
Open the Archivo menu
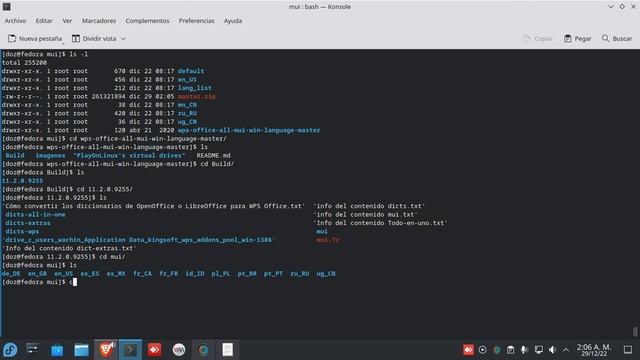[16, 21]
